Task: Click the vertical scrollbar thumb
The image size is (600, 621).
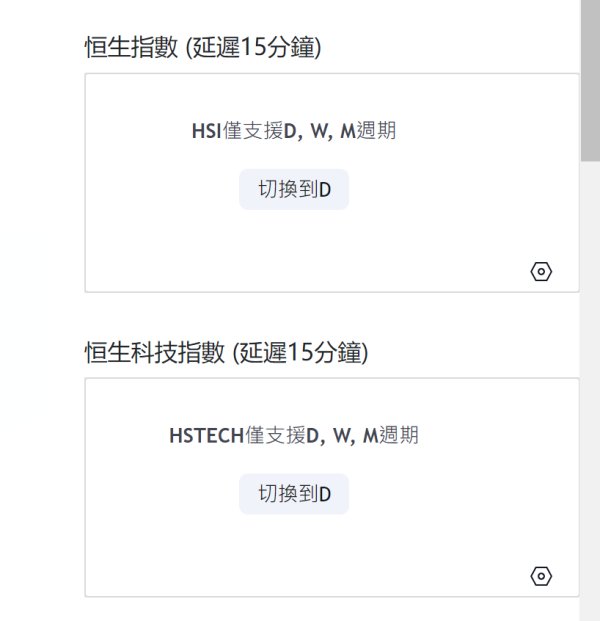Action: (590, 80)
